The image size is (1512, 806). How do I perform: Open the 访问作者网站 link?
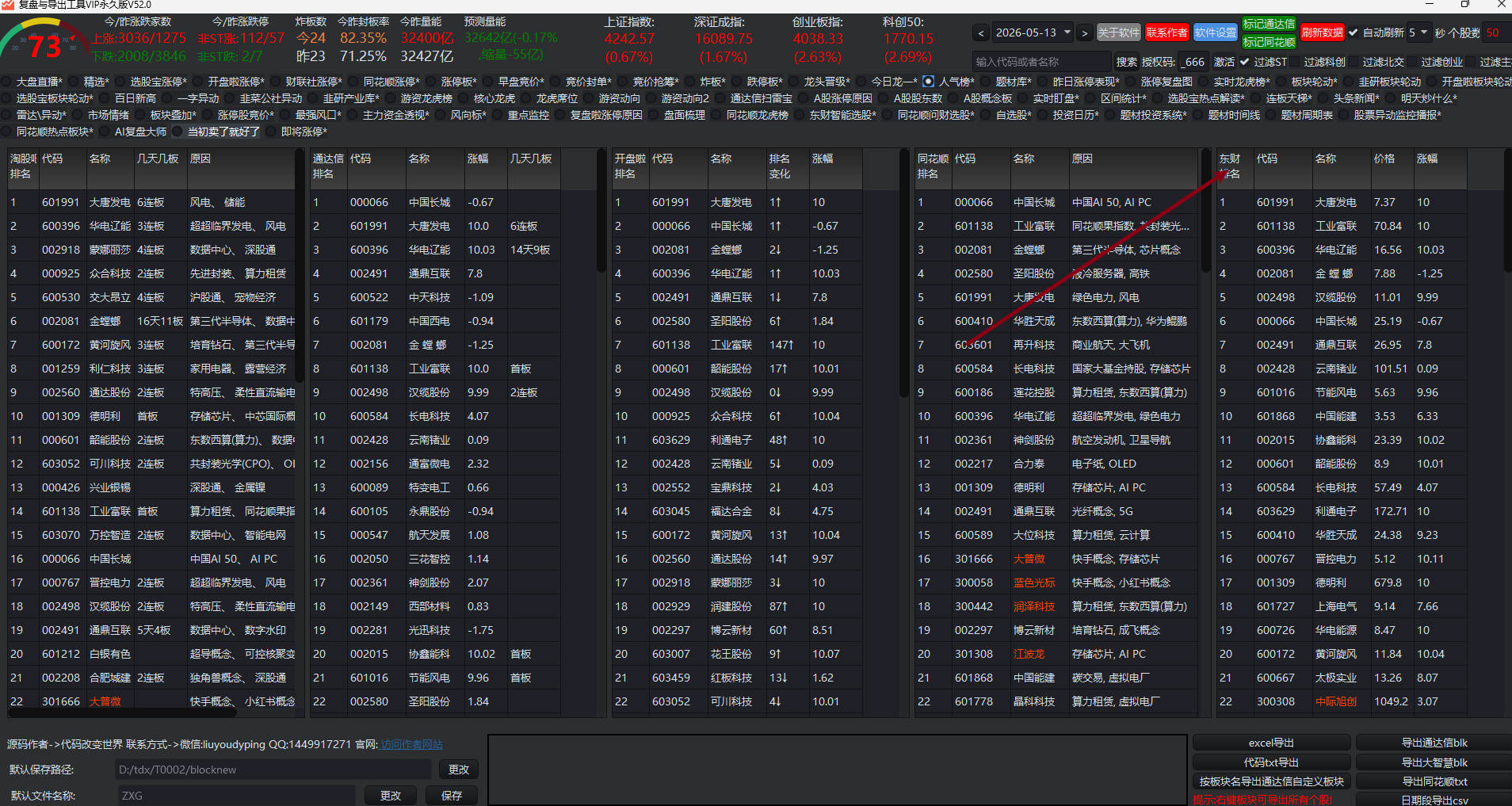411,744
